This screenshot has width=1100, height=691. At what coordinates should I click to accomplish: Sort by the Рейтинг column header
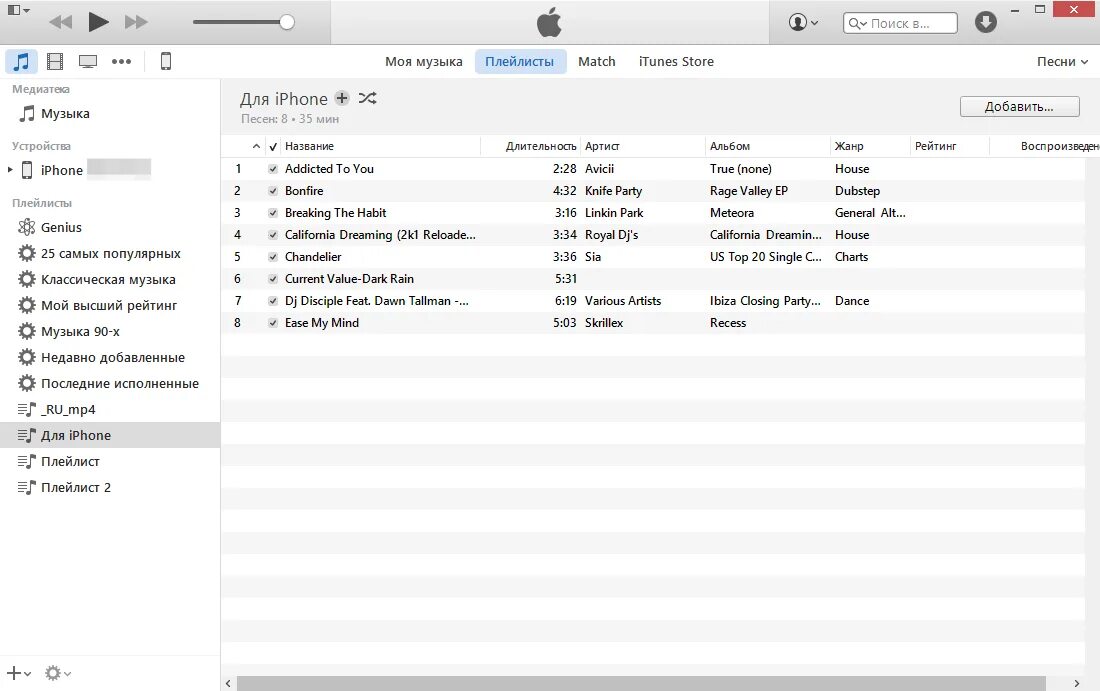point(950,146)
